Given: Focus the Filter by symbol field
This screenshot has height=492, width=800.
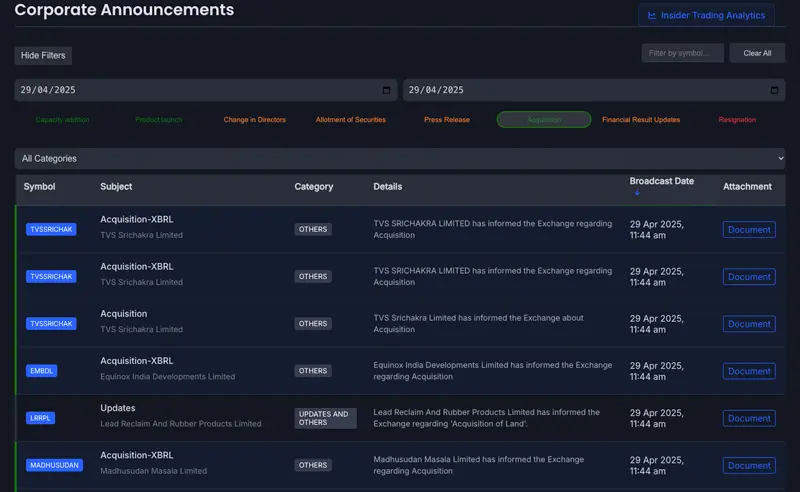Looking at the screenshot, I should point(683,53).
